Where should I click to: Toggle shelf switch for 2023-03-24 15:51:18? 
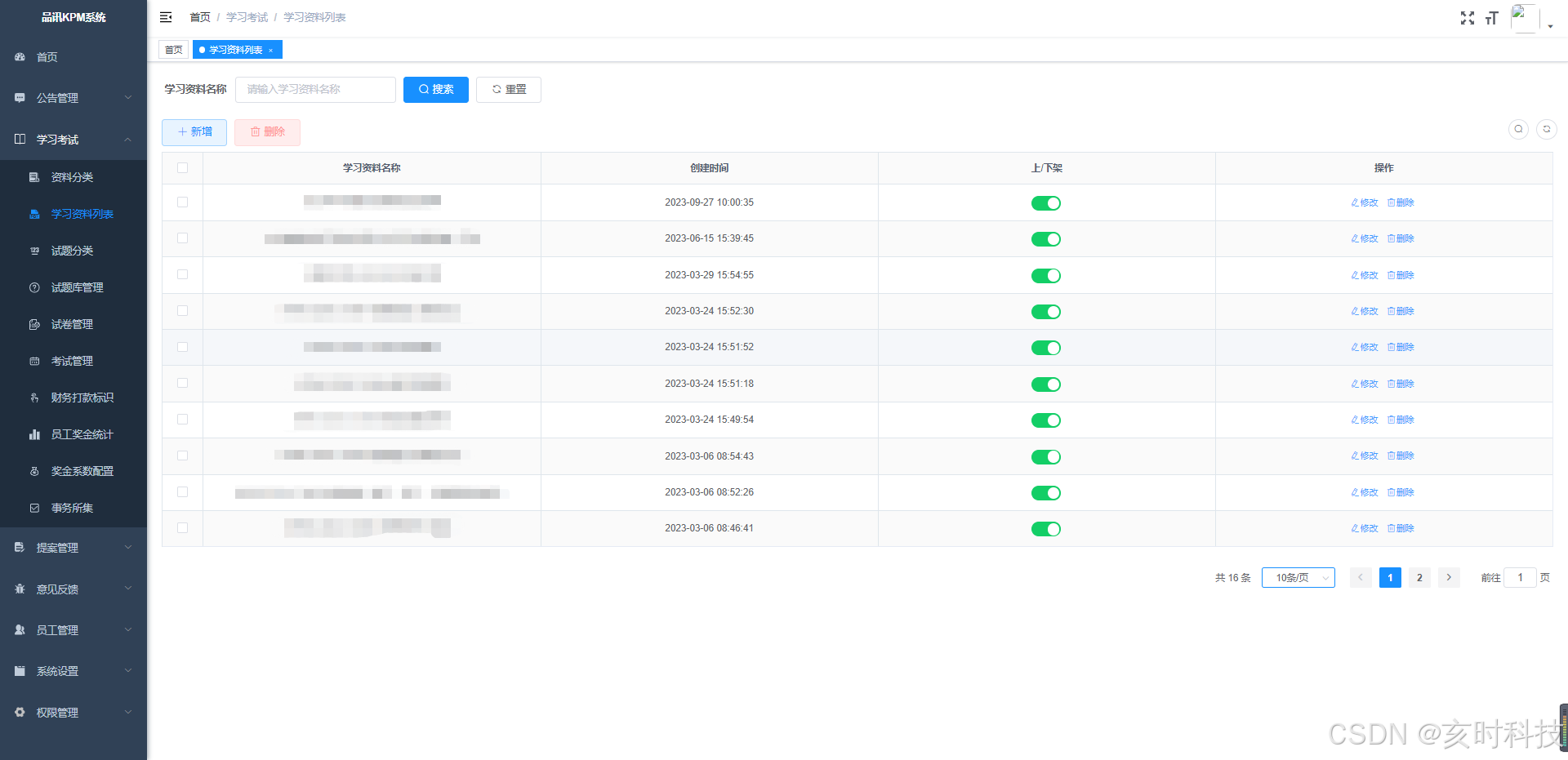tap(1046, 384)
